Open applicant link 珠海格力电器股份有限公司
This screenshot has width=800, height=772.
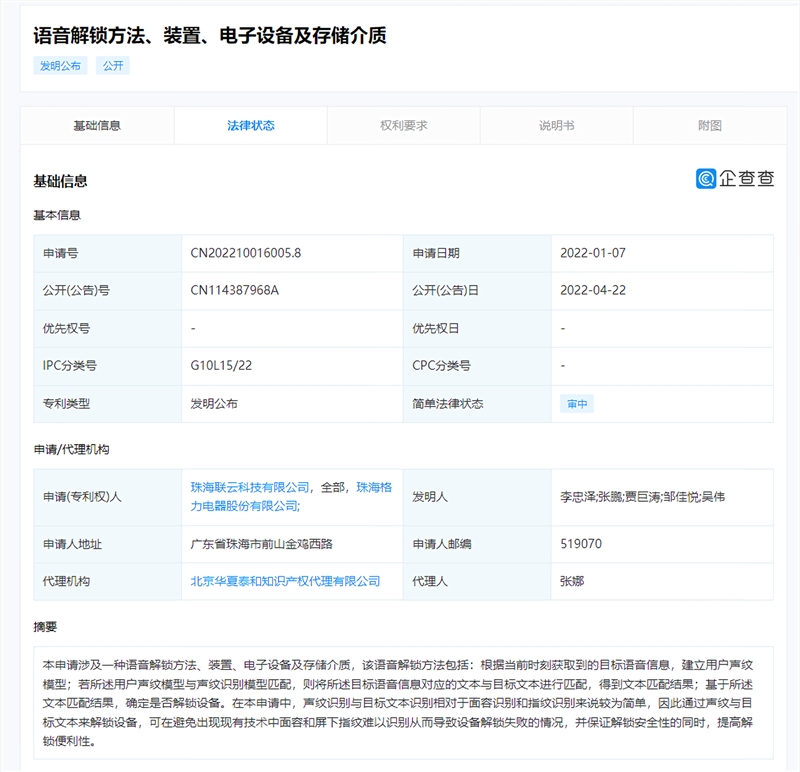(x=291, y=496)
